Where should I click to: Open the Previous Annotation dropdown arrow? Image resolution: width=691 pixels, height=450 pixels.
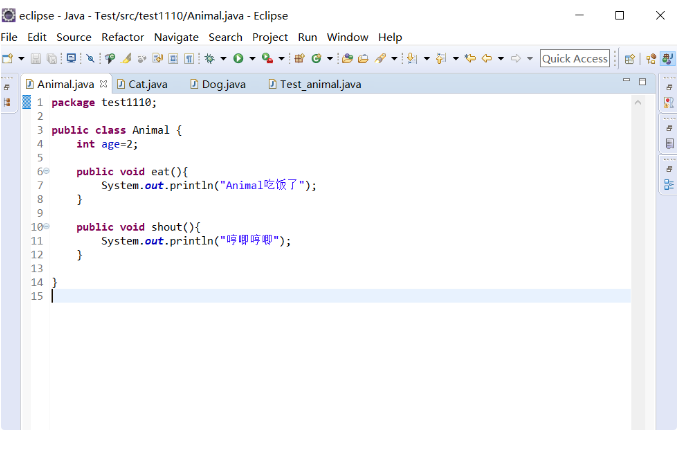(x=456, y=59)
